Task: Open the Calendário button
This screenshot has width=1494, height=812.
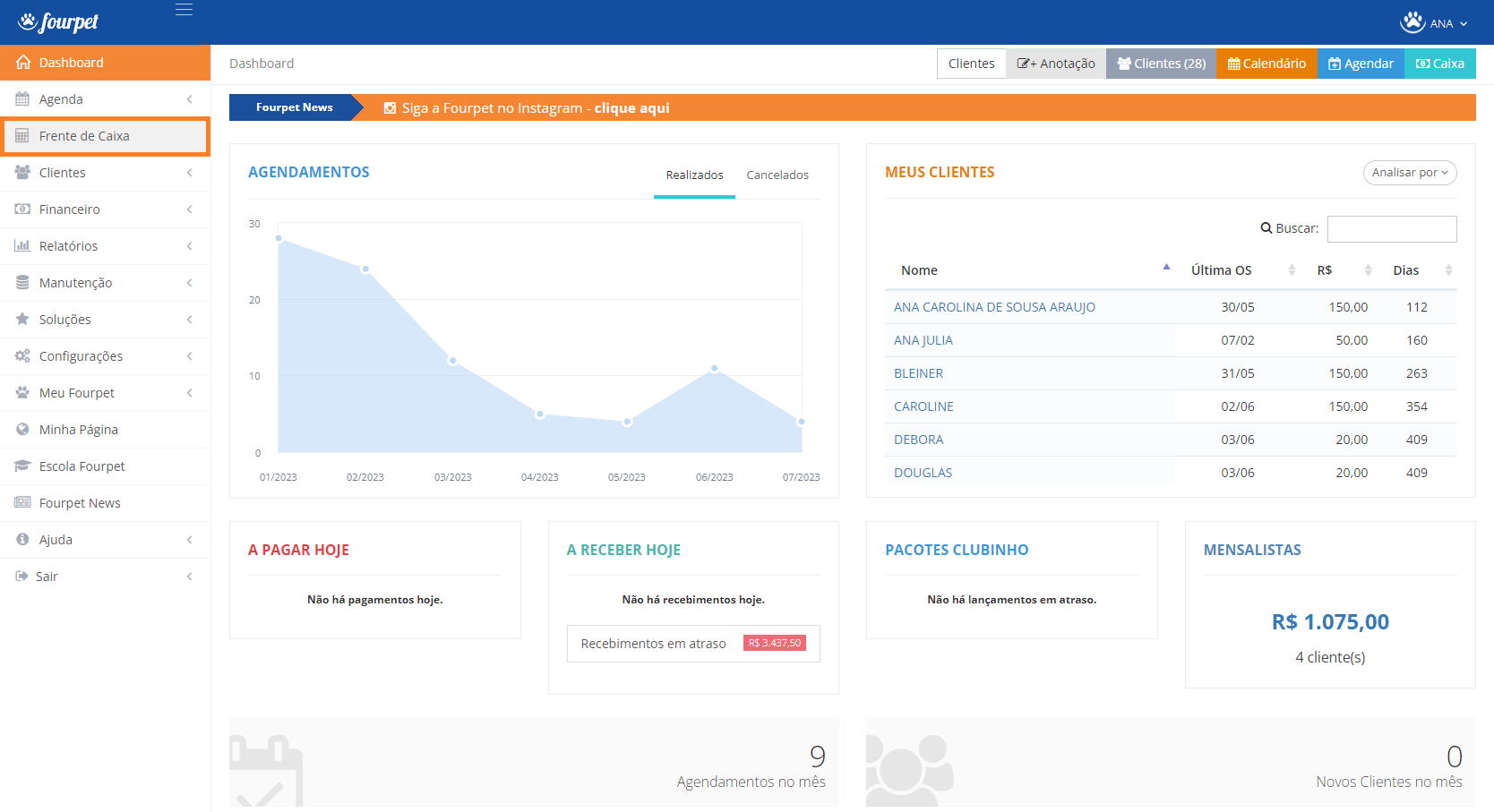Action: [x=1266, y=64]
